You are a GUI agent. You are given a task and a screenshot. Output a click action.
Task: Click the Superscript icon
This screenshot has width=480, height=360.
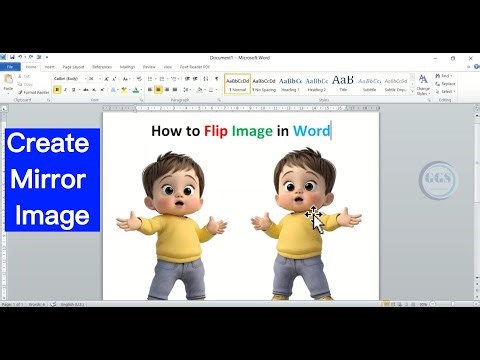tap(102, 90)
